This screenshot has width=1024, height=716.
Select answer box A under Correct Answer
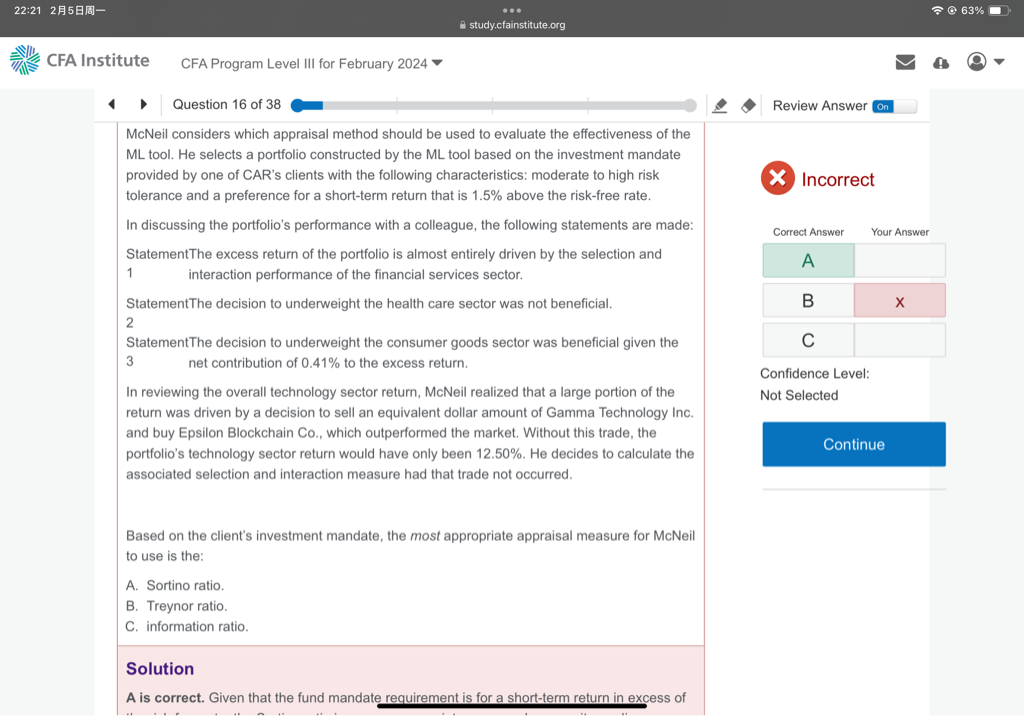[808, 261]
